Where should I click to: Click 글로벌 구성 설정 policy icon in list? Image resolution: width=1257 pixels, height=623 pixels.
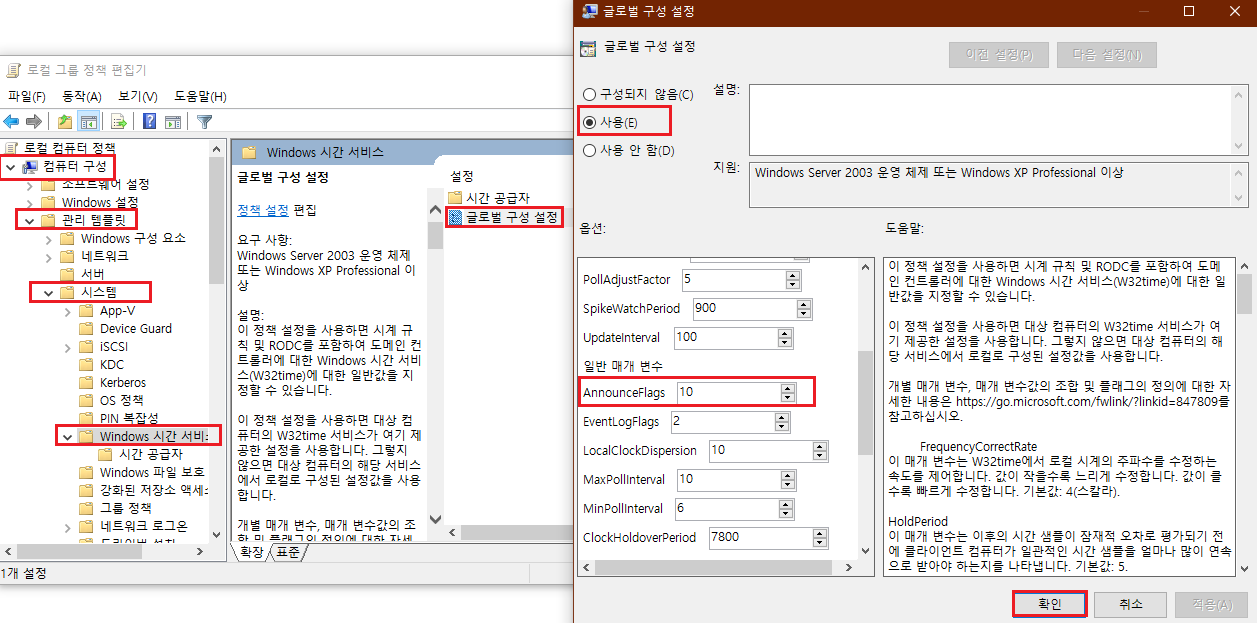click(x=456, y=216)
